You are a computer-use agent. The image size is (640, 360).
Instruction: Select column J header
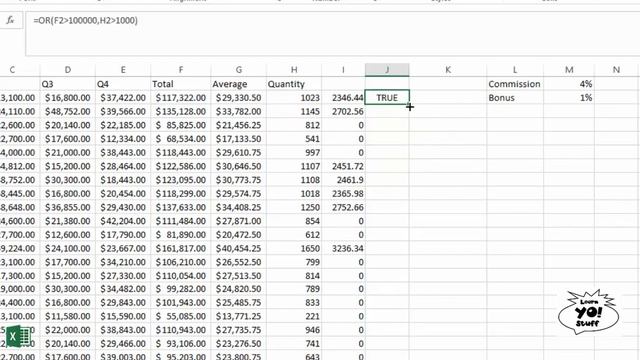coord(387,70)
